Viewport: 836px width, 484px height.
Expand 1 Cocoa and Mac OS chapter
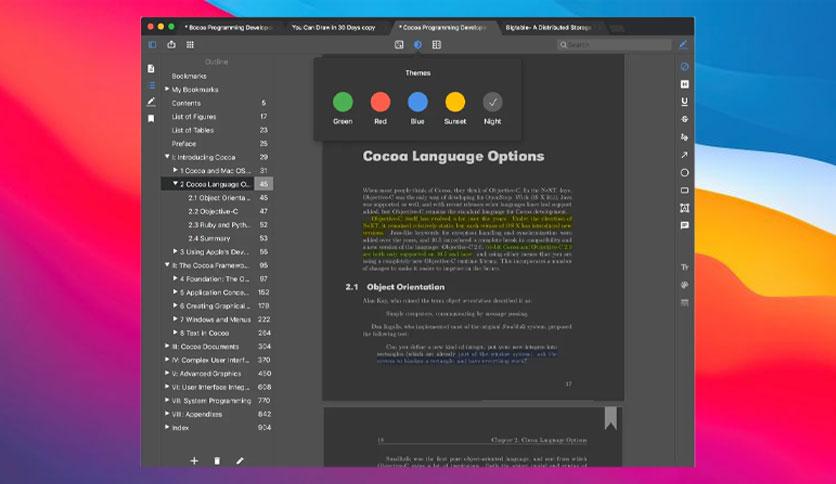[175, 170]
